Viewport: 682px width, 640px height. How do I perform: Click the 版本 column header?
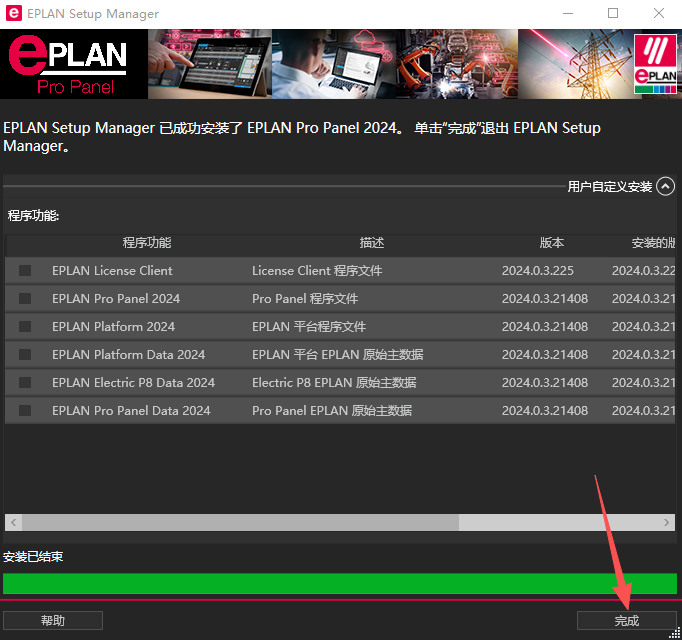(x=552, y=243)
